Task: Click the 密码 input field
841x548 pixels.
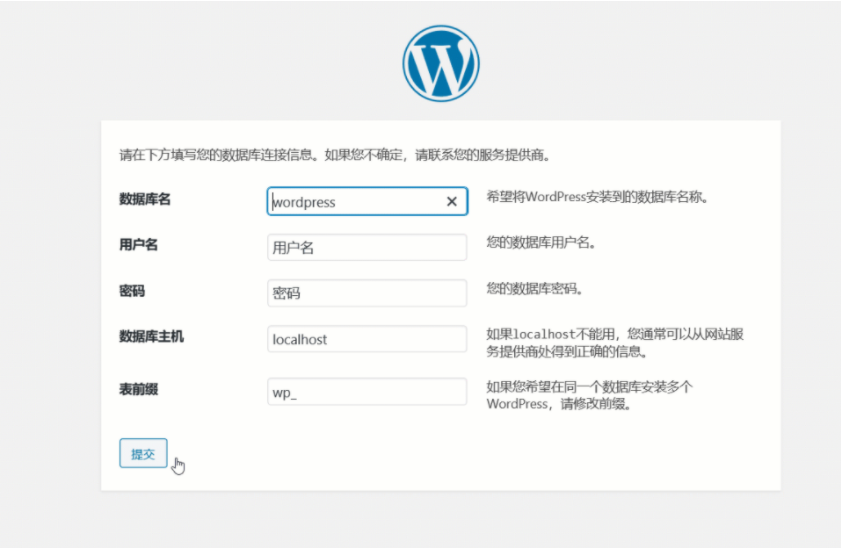Action: (x=367, y=293)
